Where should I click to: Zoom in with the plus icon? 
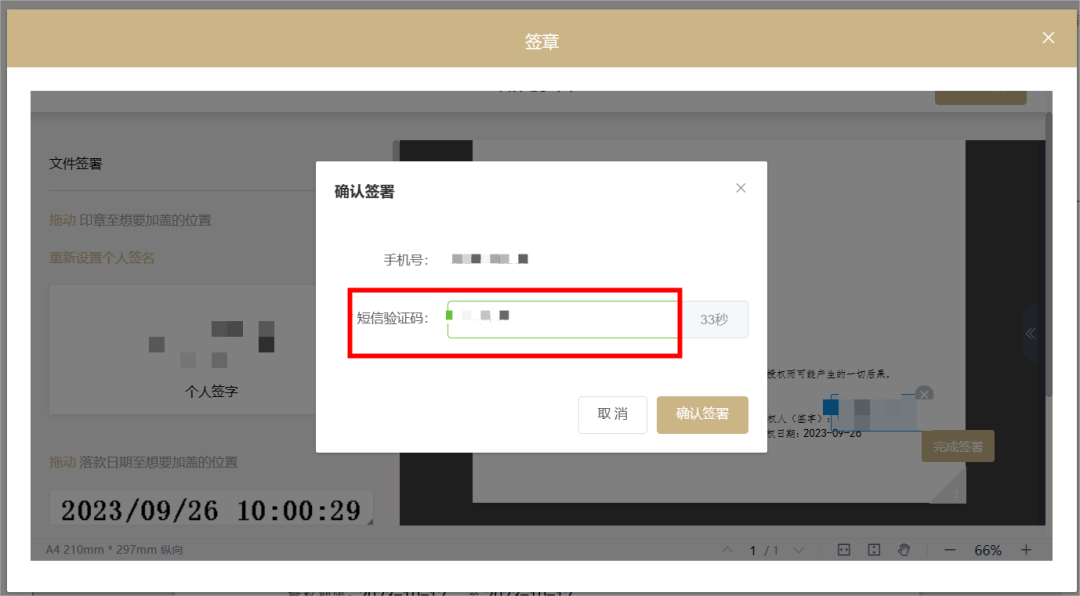(1025, 549)
